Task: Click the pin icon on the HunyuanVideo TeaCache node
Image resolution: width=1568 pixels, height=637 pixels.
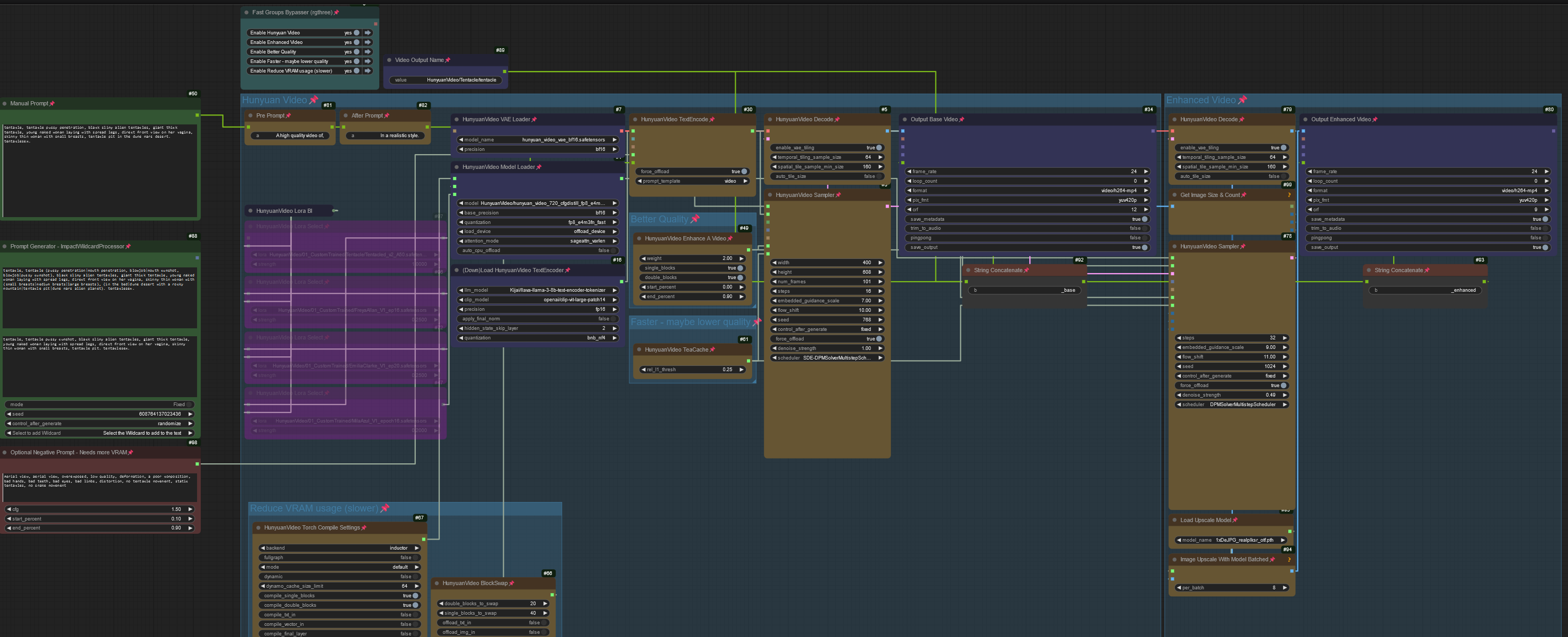Action: (x=712, y=350)
